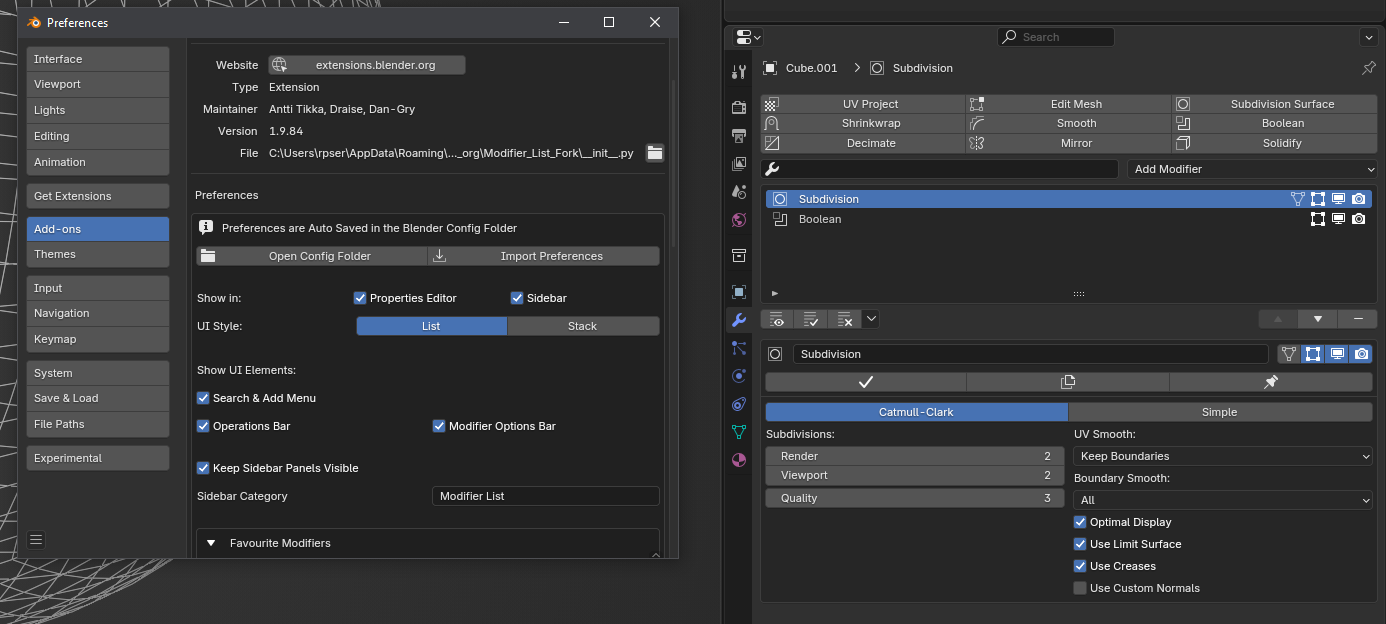Open the Object properties tab icon
The width and height of the screenshot is (1386, 624).
pyautogui.click(x=739, y=292)
